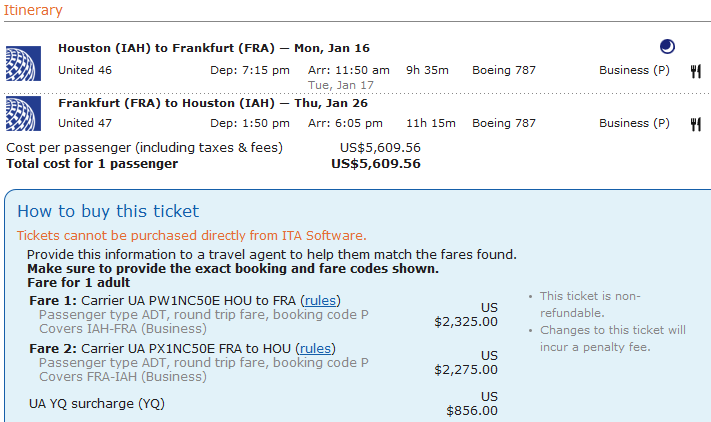Click the Itinerary section heading
Viewport: 711px width, 422px height.
34,11
